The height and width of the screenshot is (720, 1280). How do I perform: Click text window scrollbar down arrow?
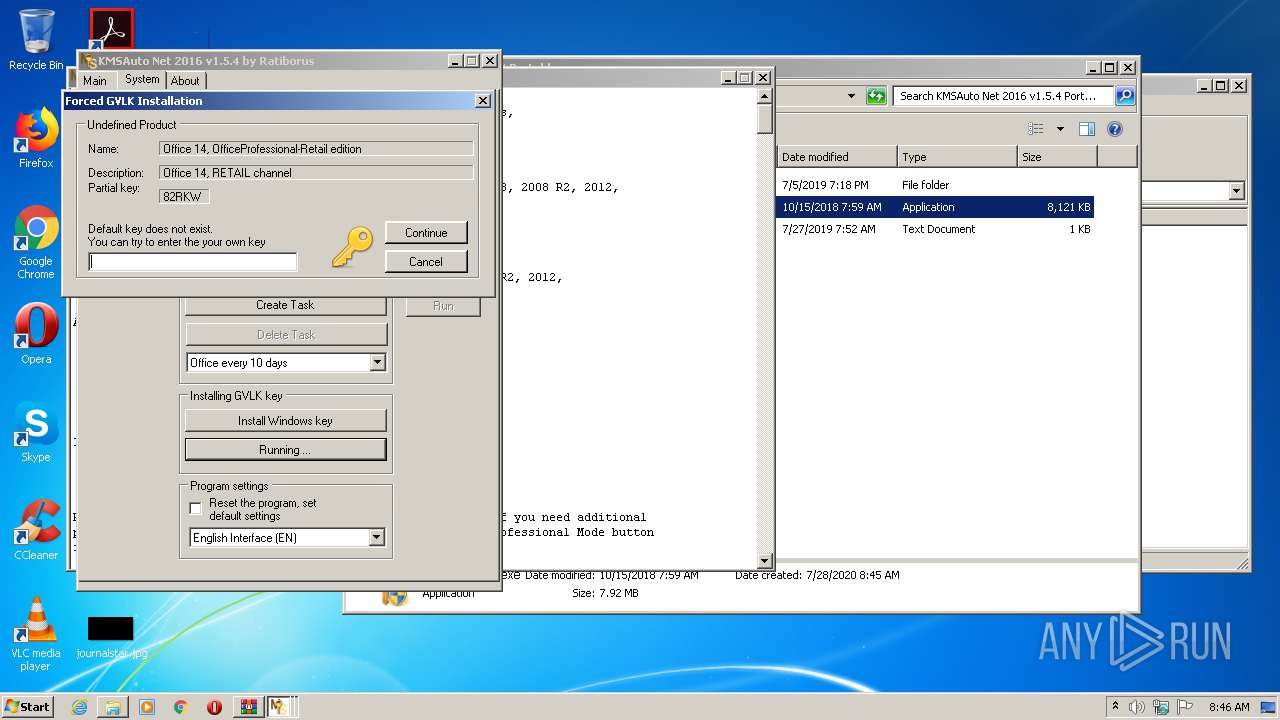click(765, 561)
